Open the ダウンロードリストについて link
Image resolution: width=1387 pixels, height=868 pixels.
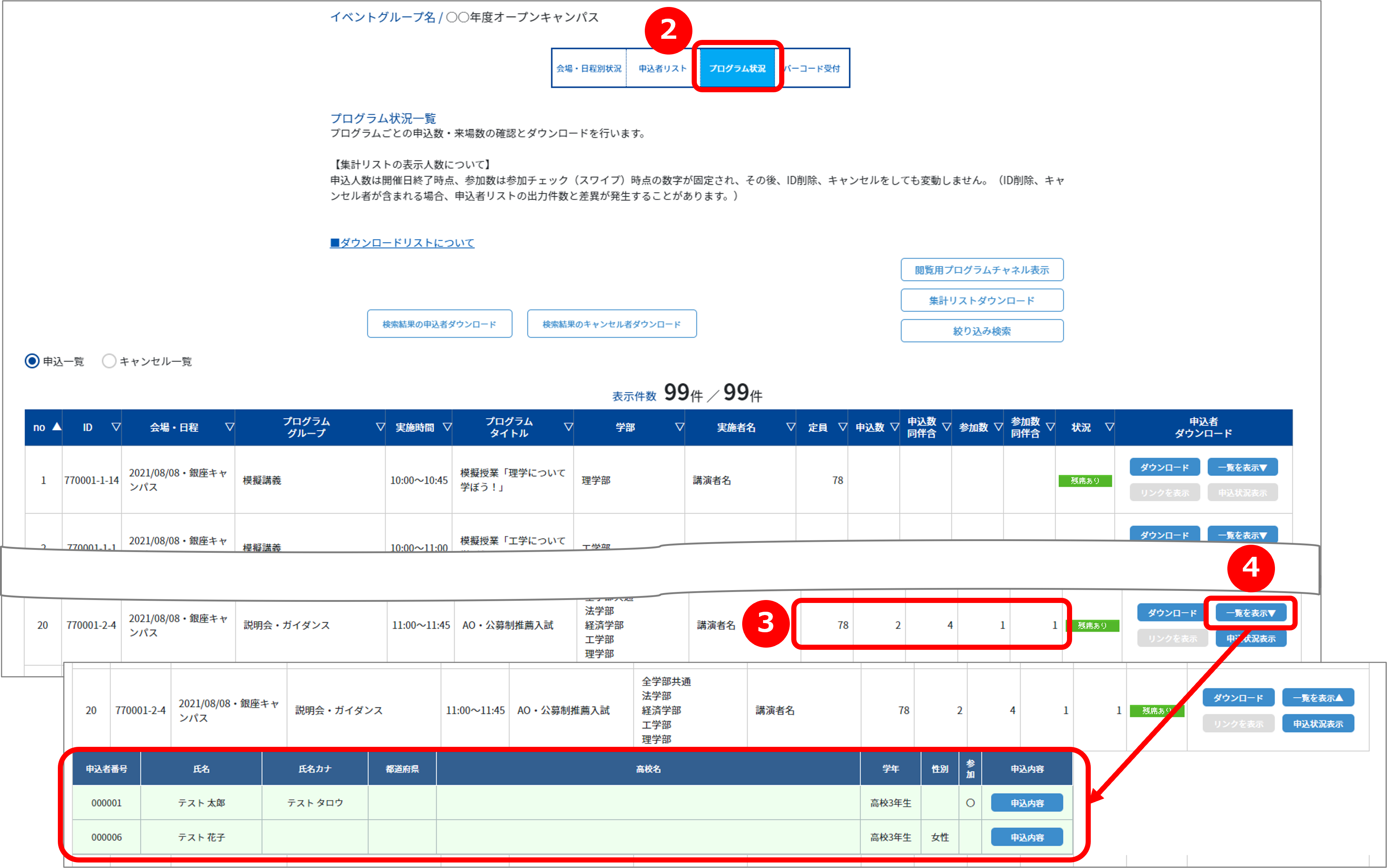pos(402,243)
